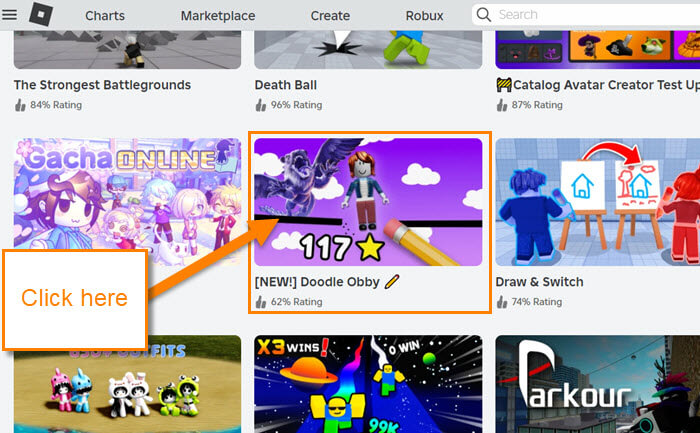Open the Draw & Switch thumbnail
700x433 pixels.
click(598, 202)
